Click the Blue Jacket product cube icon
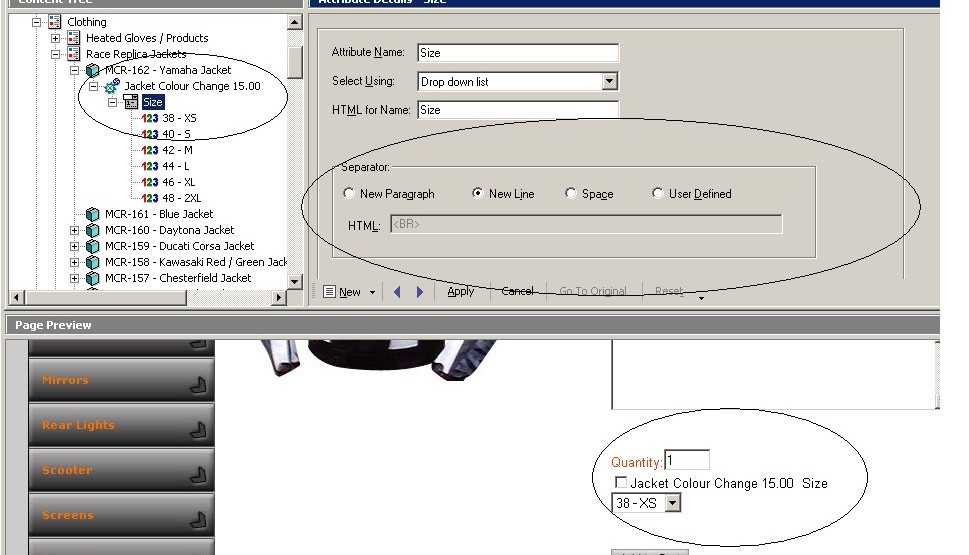969x555 pixels. 93,214
